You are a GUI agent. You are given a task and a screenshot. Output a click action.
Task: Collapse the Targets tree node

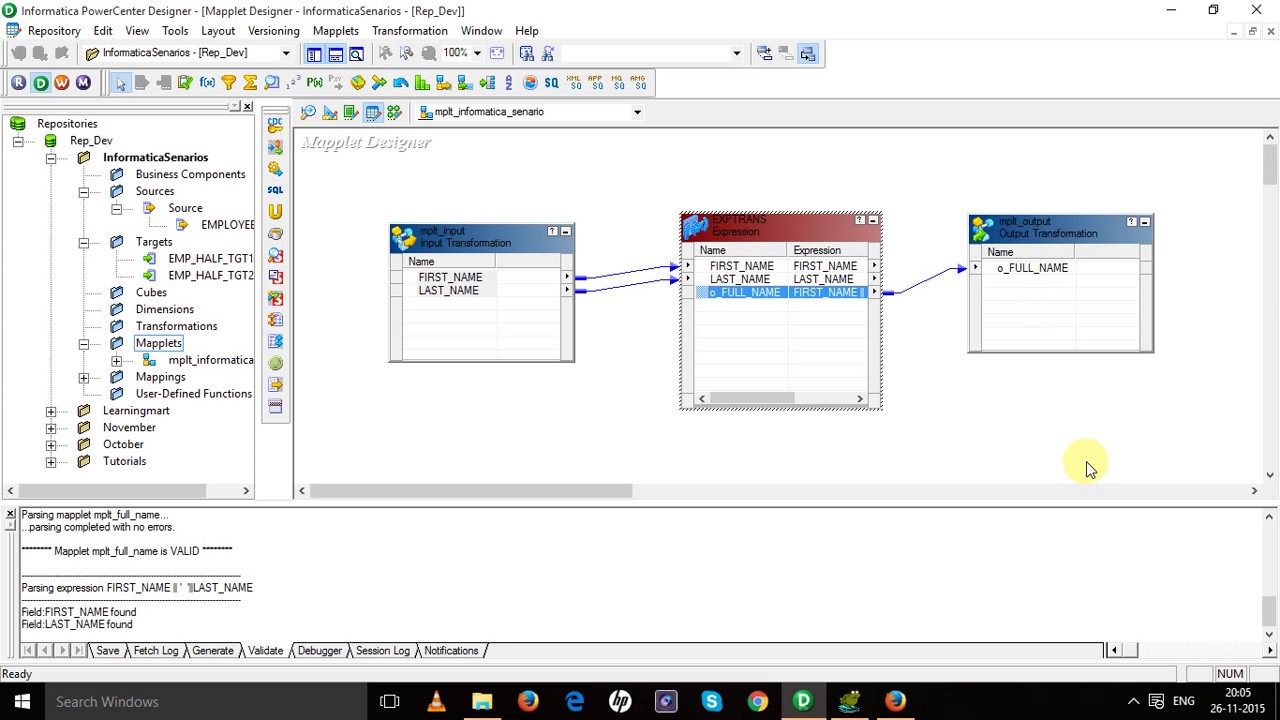[x=84, y=243]
